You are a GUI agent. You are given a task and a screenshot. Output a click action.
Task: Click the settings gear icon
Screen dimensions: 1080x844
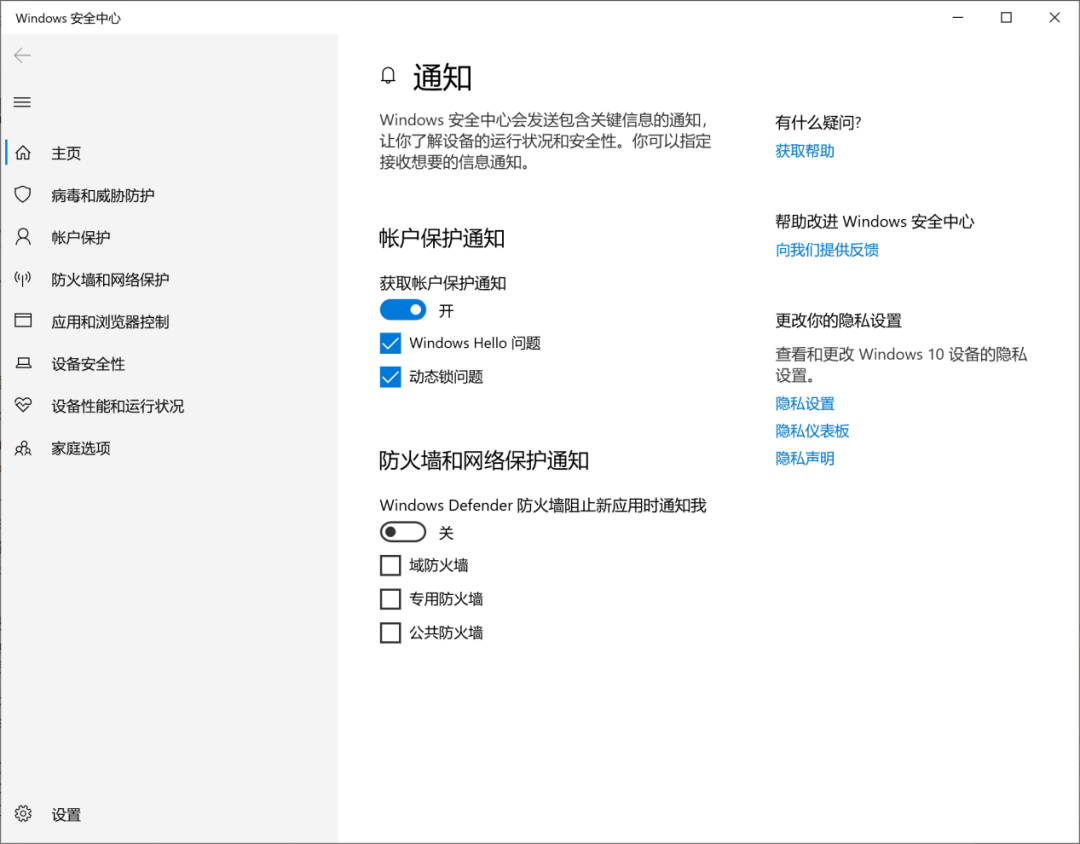(23, 814)
